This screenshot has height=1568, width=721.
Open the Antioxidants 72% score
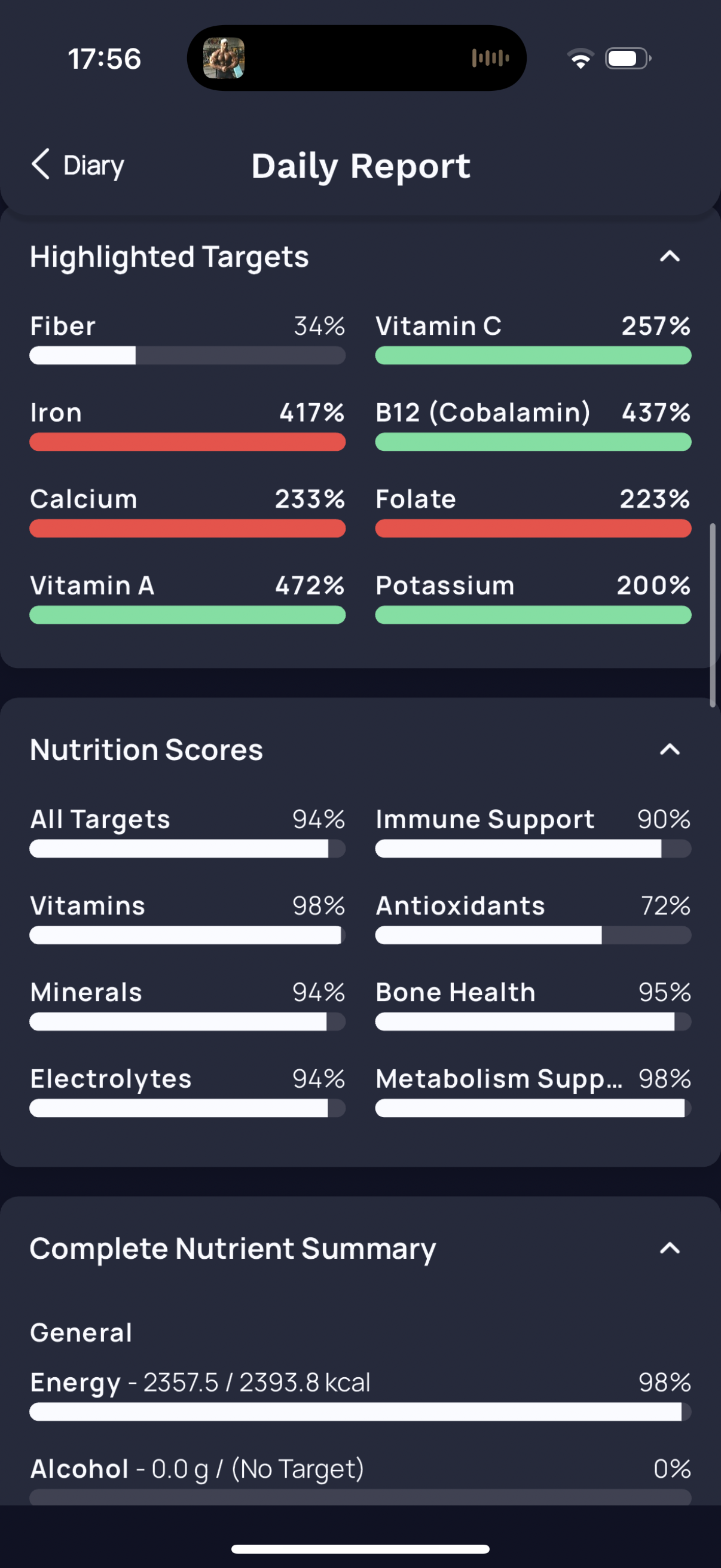(533, 918)
